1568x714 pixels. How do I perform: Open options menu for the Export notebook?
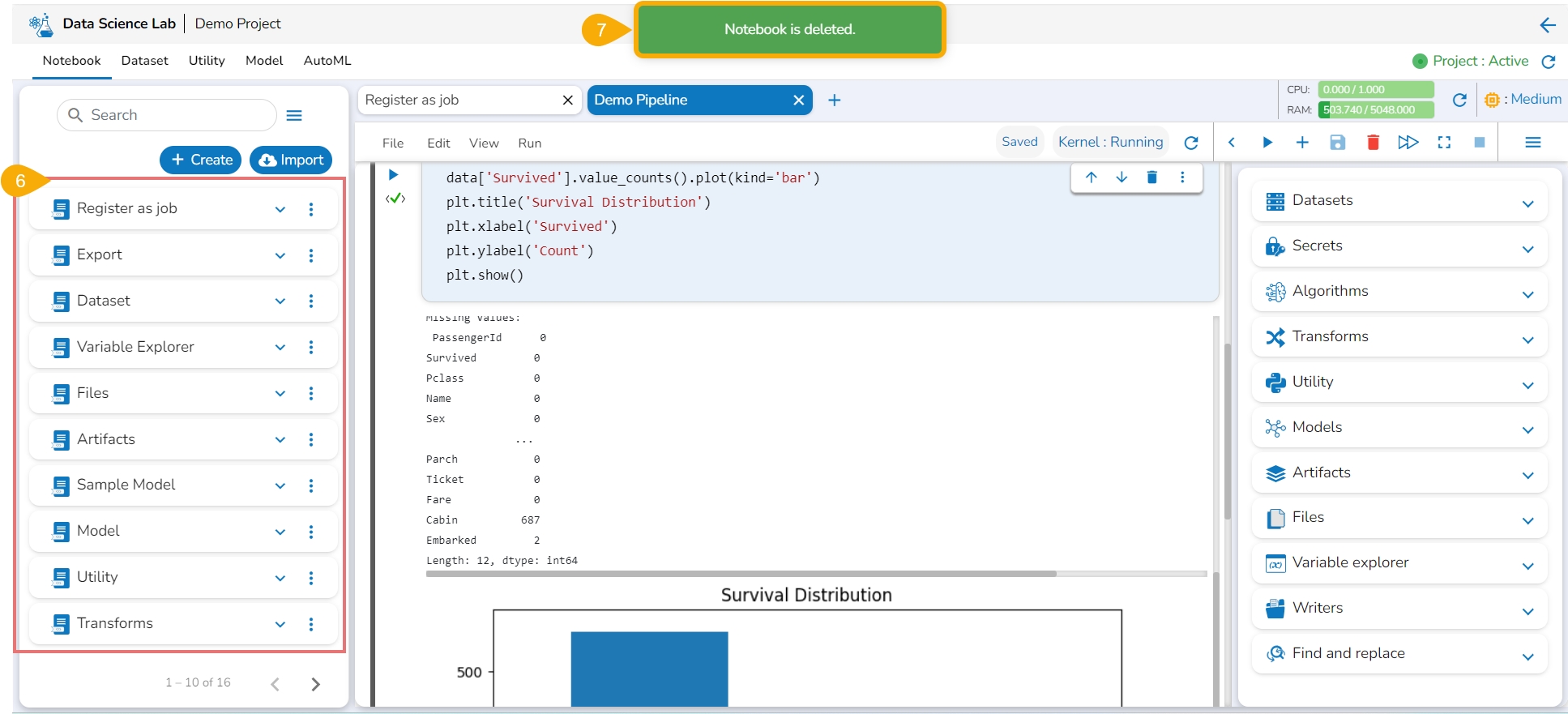[x=311, y=255]
